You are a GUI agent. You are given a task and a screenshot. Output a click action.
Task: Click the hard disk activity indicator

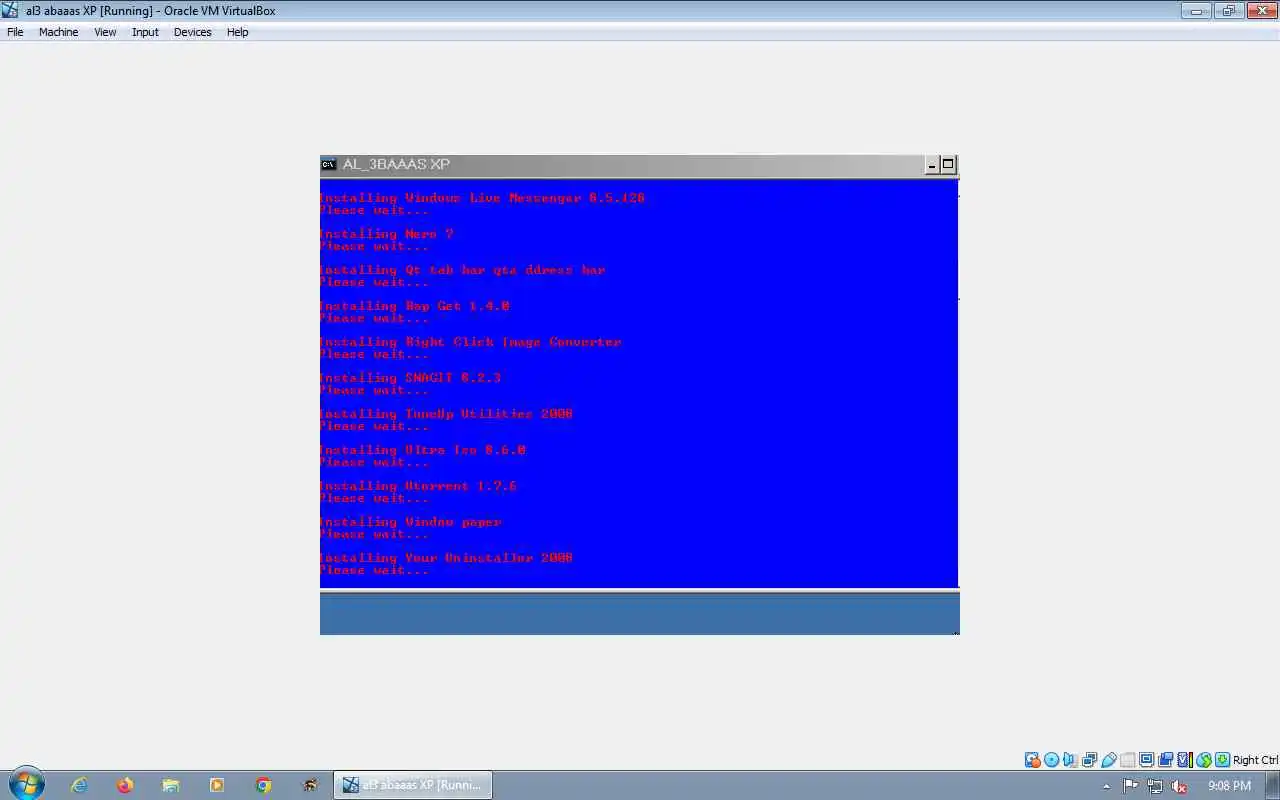1032,760
